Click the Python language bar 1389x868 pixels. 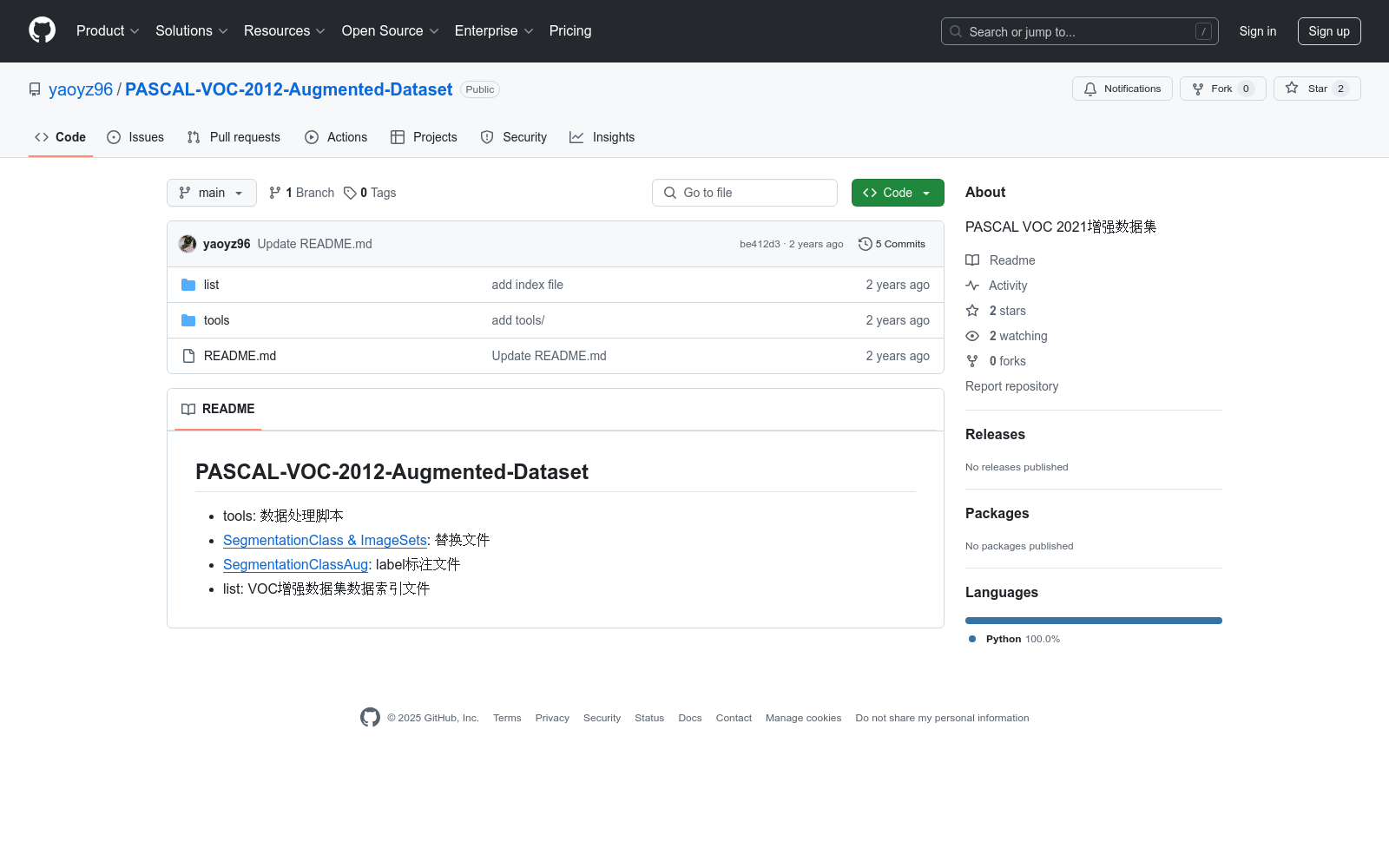[x=1094, y=621]
